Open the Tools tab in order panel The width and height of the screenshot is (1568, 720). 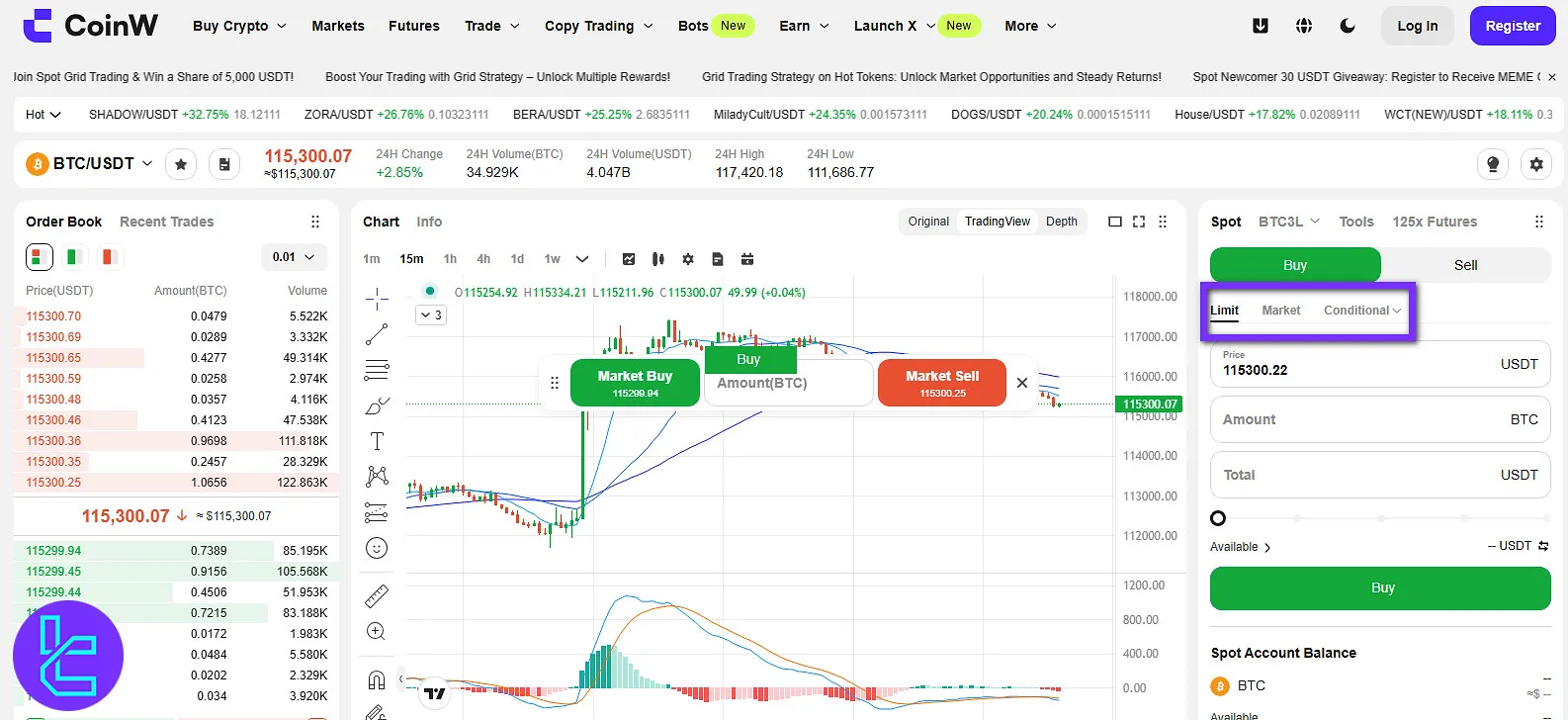tap(1356, 222)
